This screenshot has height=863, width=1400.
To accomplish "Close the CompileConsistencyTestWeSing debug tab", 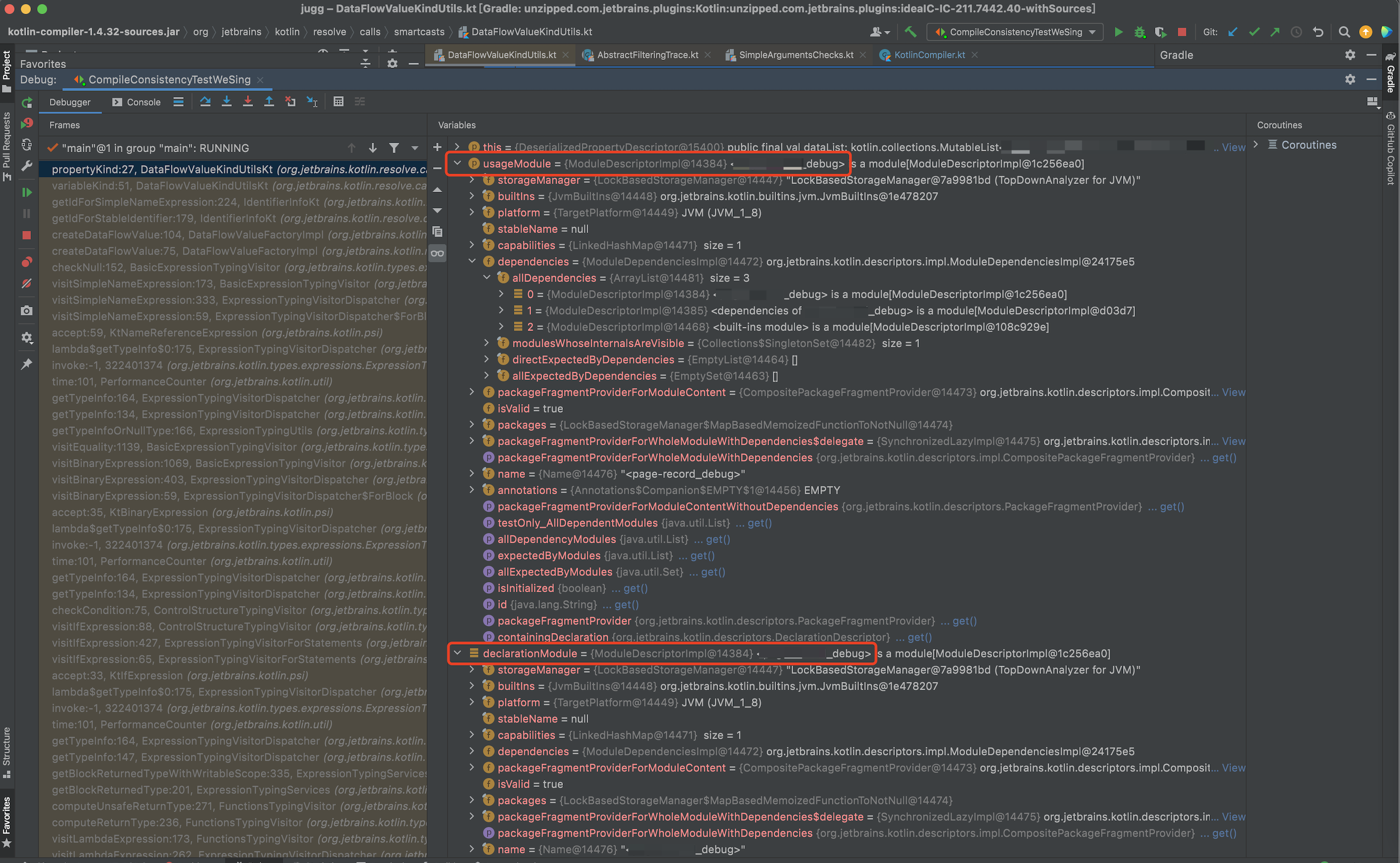I will coord(260,80).
